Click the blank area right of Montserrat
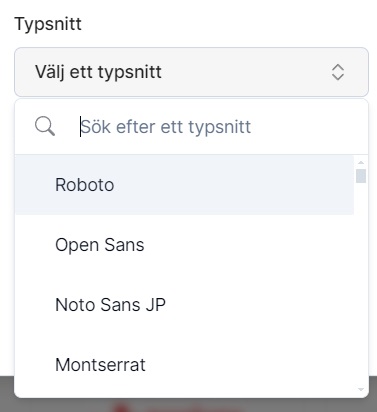The image size is (377, 412). [x=250, y=365]
